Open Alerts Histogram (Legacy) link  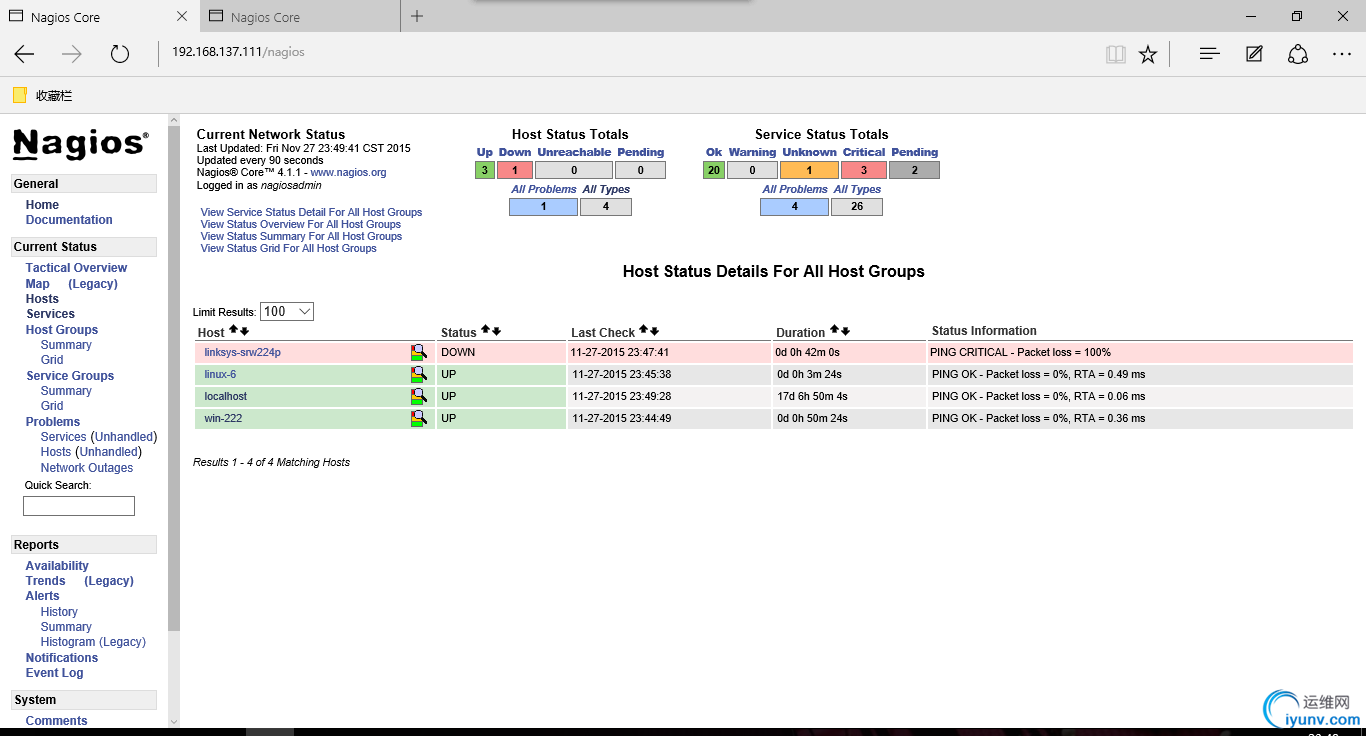coord(93,642)
